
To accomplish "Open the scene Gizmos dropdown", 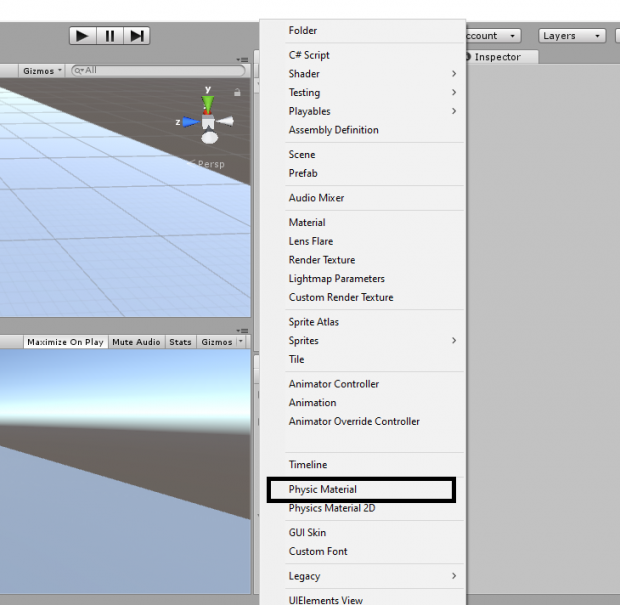I will coord(42,71).
